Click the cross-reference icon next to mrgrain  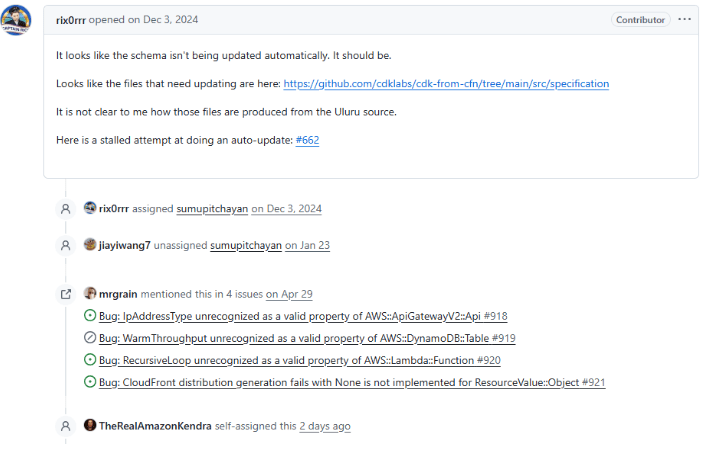tap(66, 294)
